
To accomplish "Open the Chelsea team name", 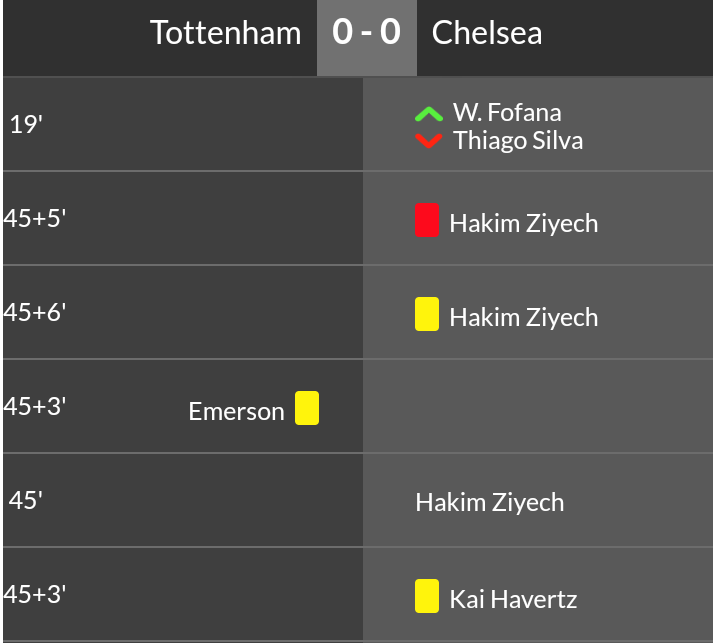I will click(487, 33).
